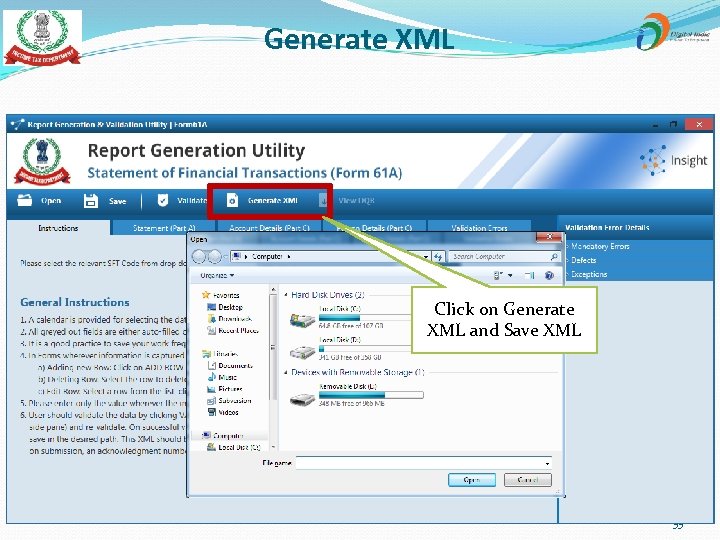This screenshot has height=540, width=720.
Task: Click the address bar refresh icon
Action: [438, 256]
